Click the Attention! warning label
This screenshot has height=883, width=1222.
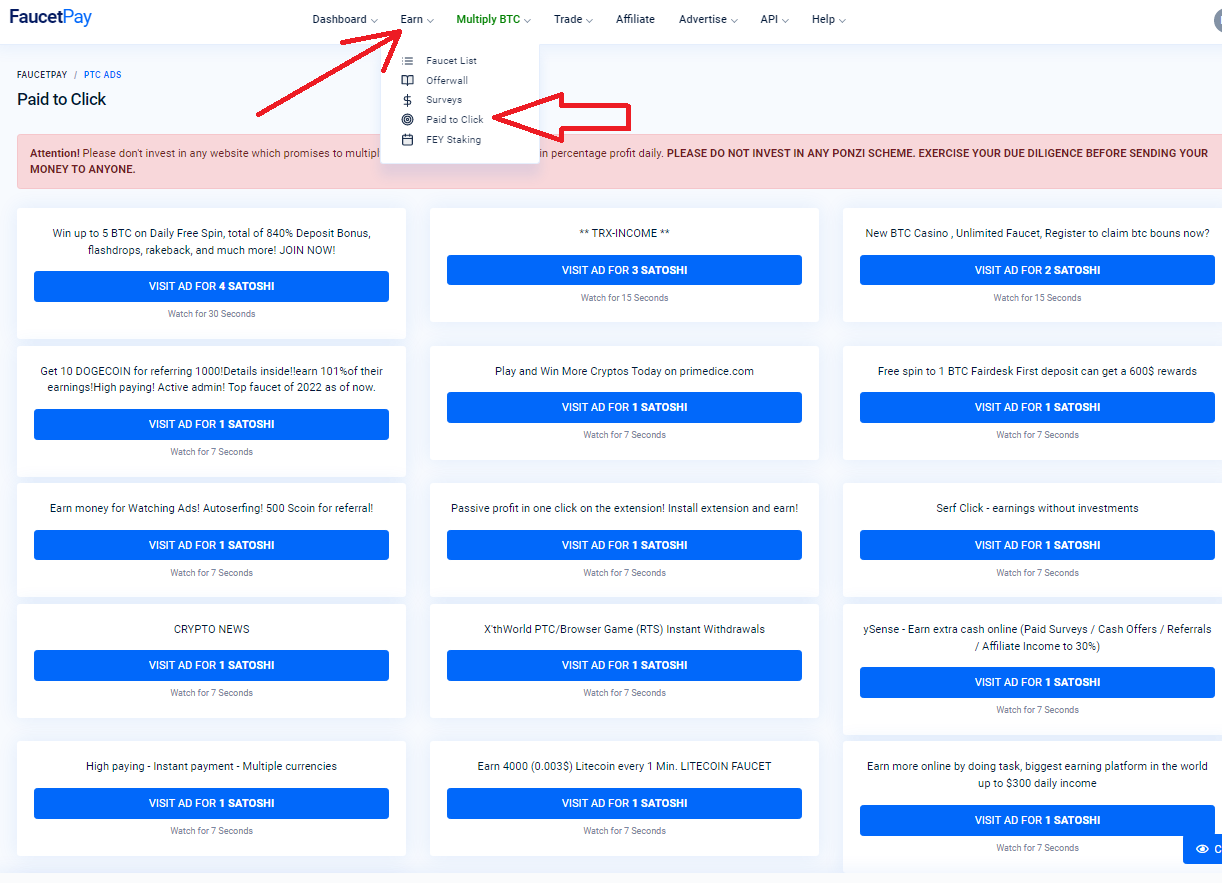[55, 153]
